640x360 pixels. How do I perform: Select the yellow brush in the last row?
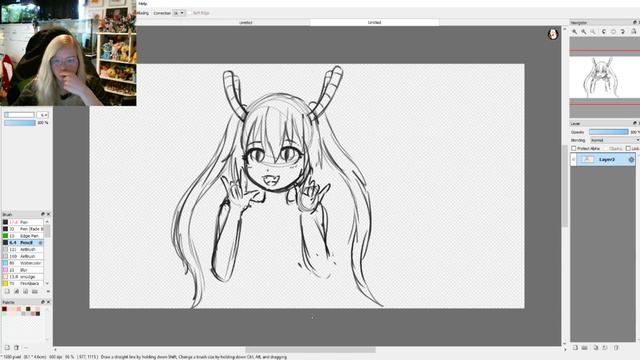23,283
